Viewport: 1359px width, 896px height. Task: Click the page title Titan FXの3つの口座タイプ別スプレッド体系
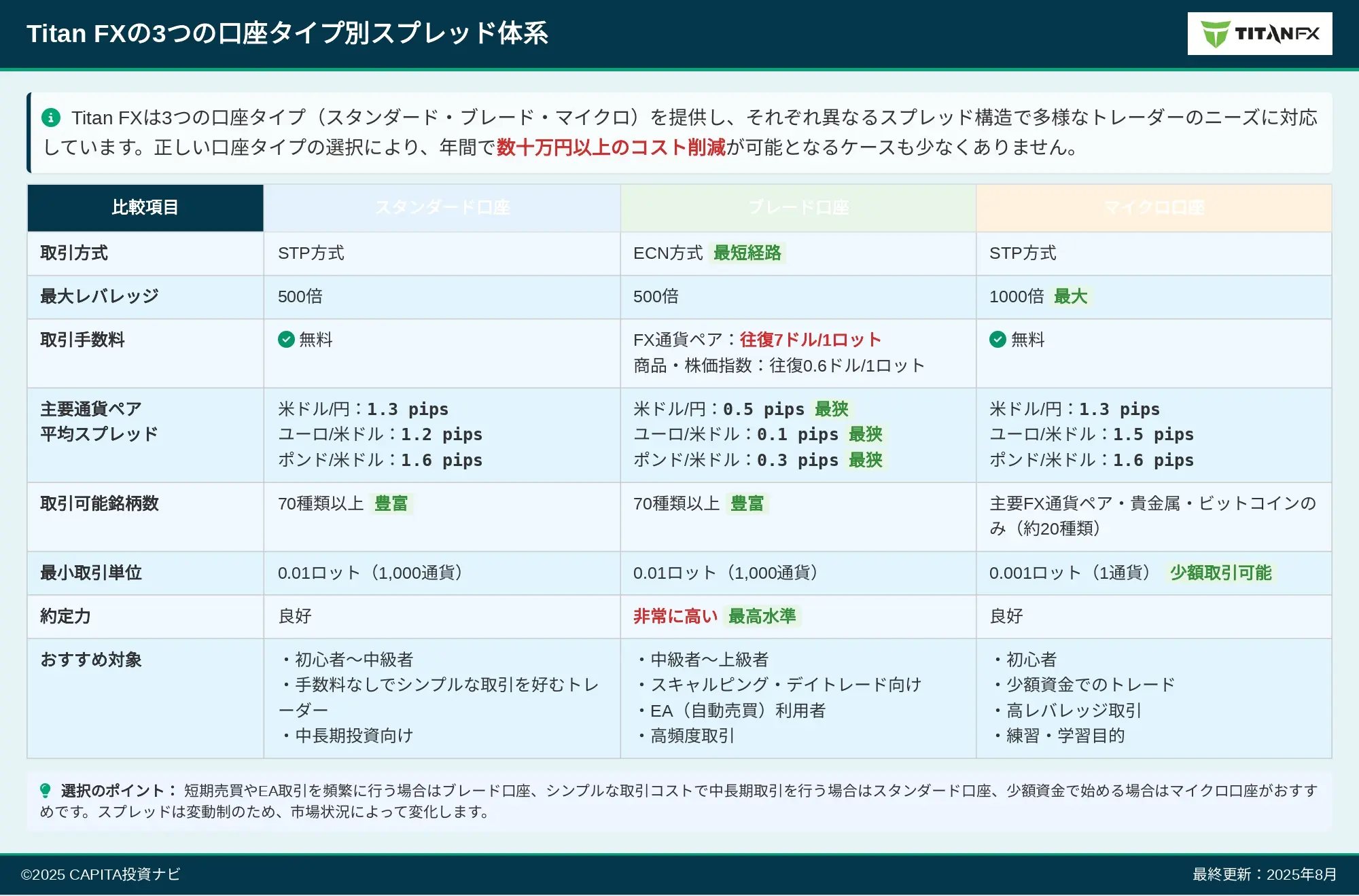point(287,33)
